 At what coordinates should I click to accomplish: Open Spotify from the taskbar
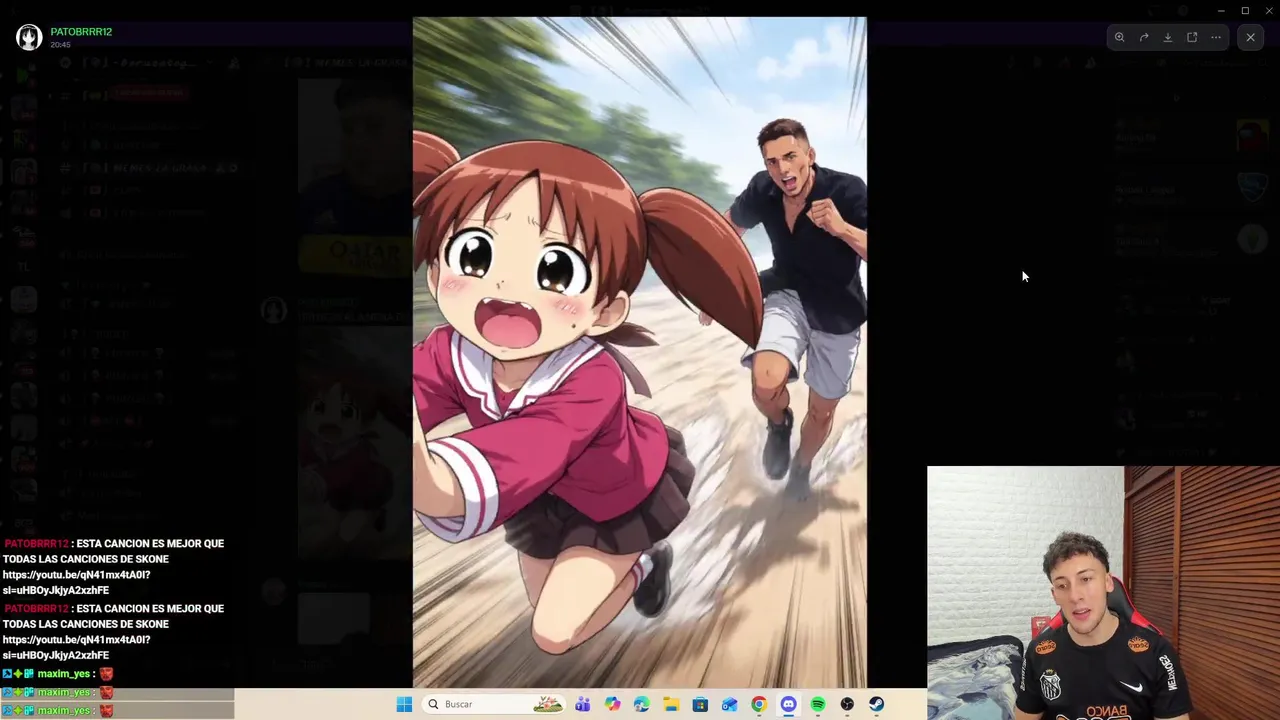point(818,704)
